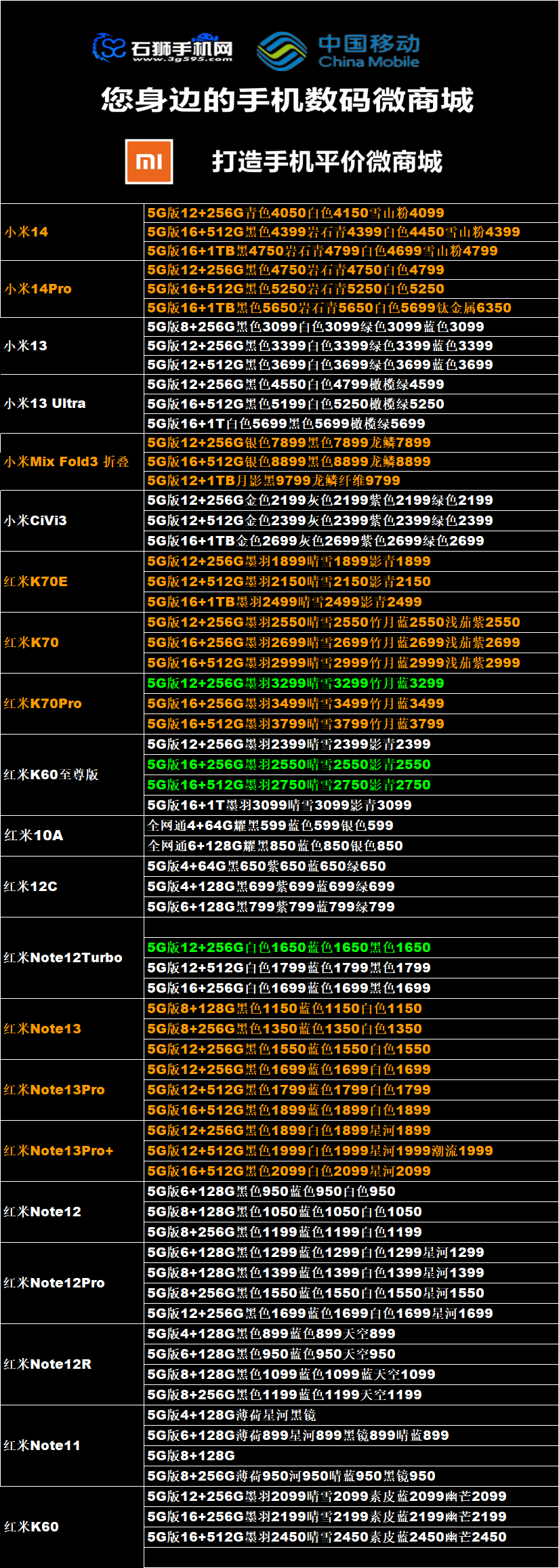Select the 小米CiVi3 model cell
The width and height of the screenshot is (559, 1568).
click(x=72, y=520)
